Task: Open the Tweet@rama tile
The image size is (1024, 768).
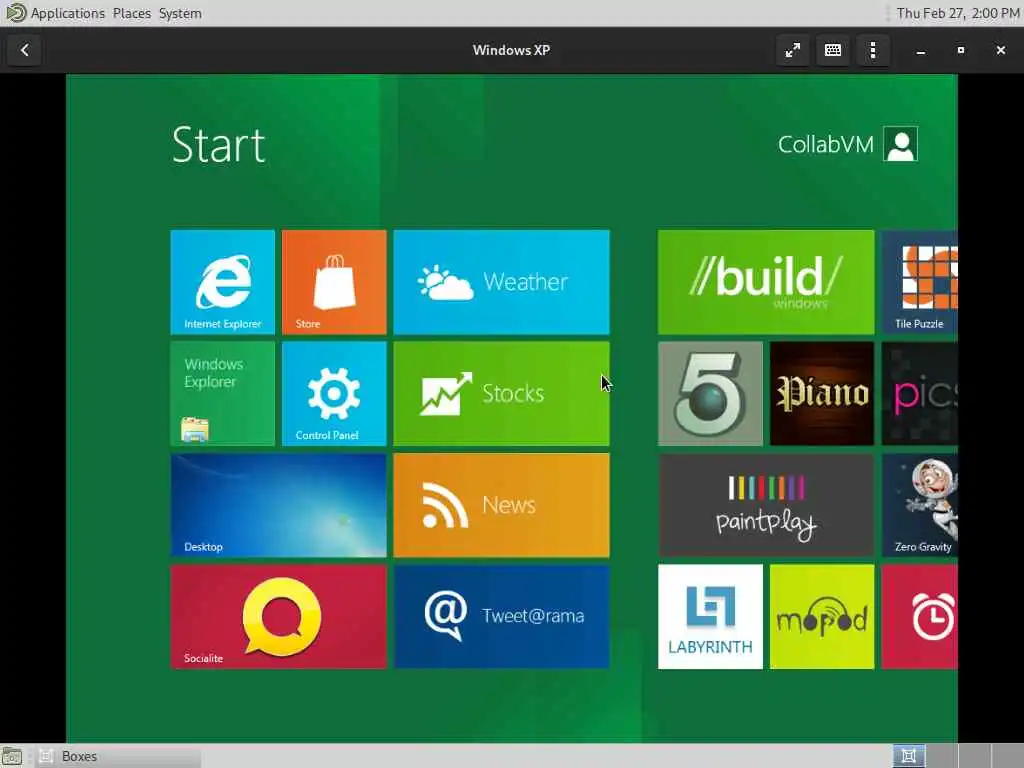Action: pyautogui.click(x=502, y=617)
